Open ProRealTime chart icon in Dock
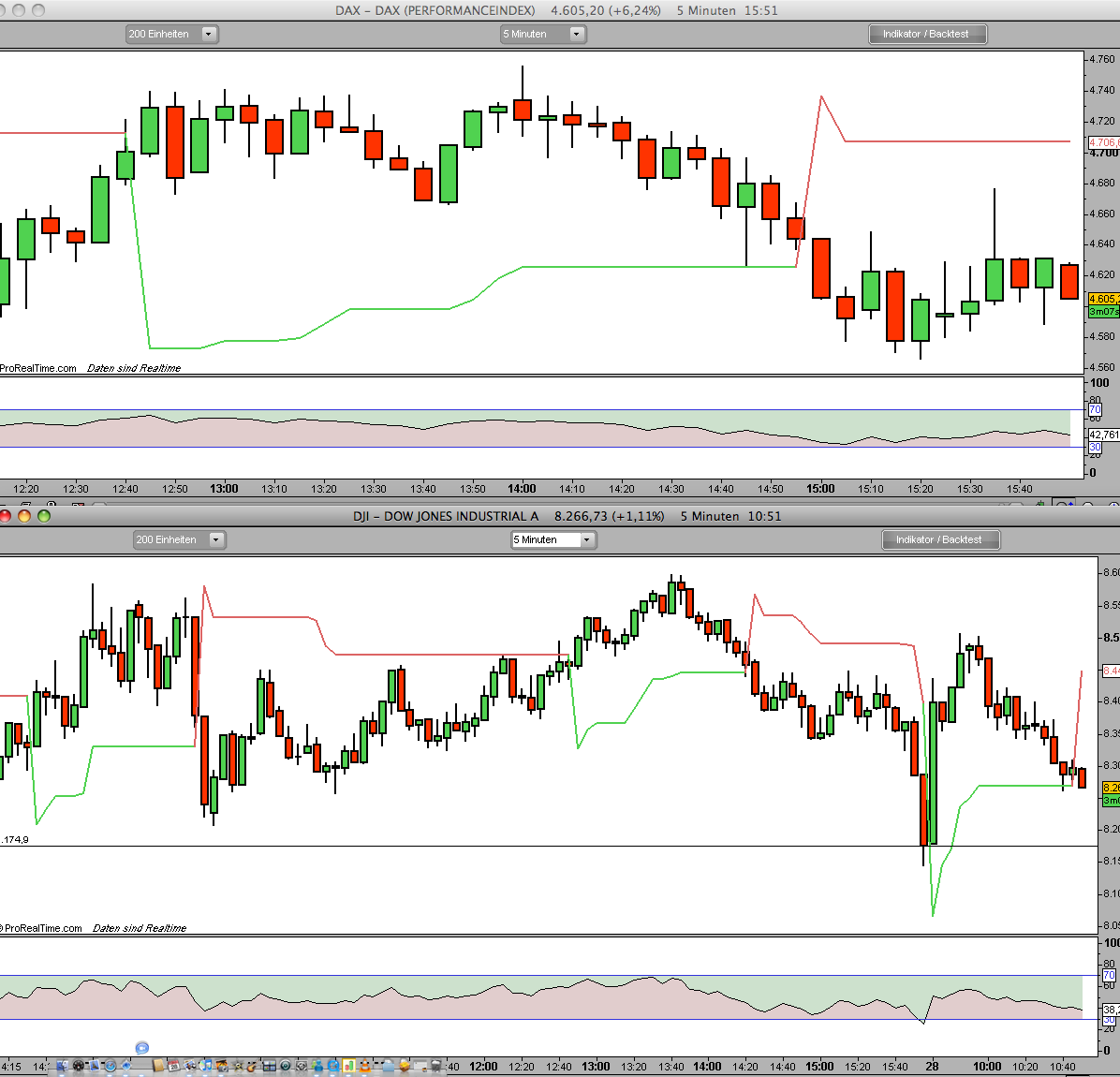The height and width of the screenshot is (1077, 1120). click(348, 1066)
